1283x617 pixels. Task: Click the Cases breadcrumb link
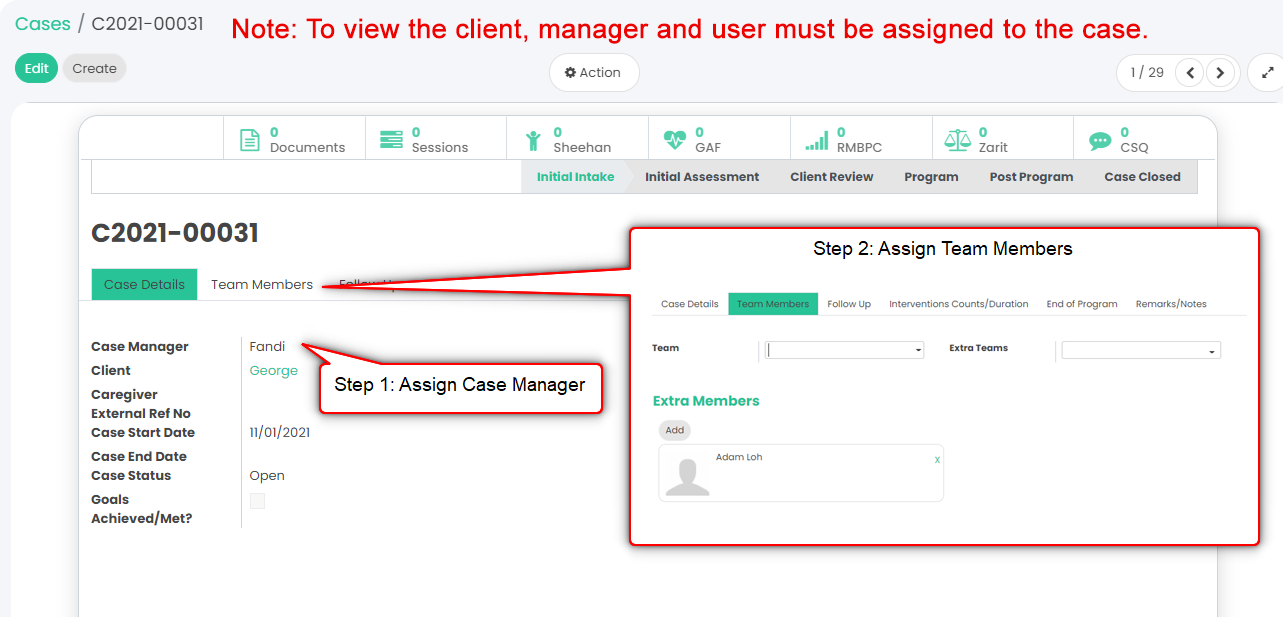click(42, 23)
